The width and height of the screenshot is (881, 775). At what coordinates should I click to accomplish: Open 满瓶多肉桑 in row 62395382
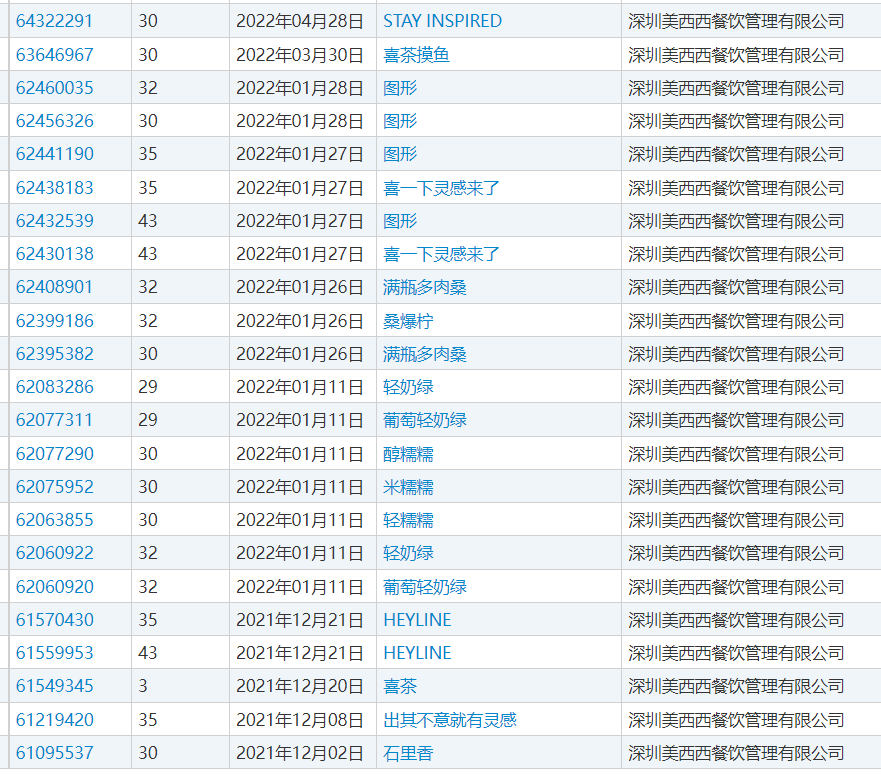pyautogui.click(x=425, y=353)
